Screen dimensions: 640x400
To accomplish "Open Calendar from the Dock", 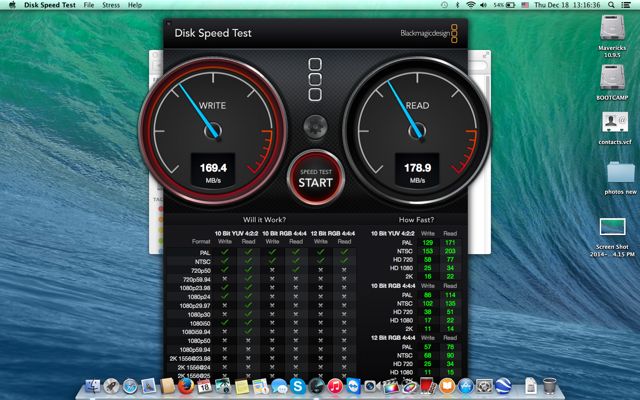I will [204, 386].
